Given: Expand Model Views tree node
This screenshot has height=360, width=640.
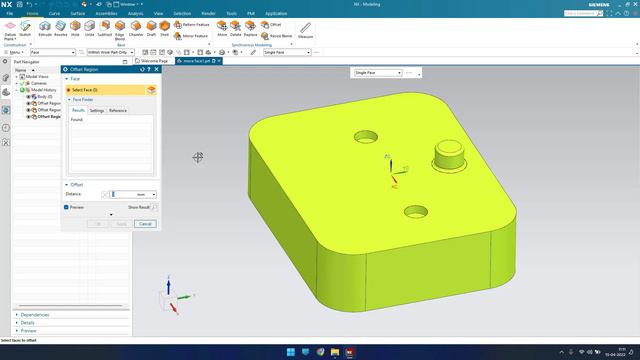Looking at the screenshot, I should coord(17,77).
